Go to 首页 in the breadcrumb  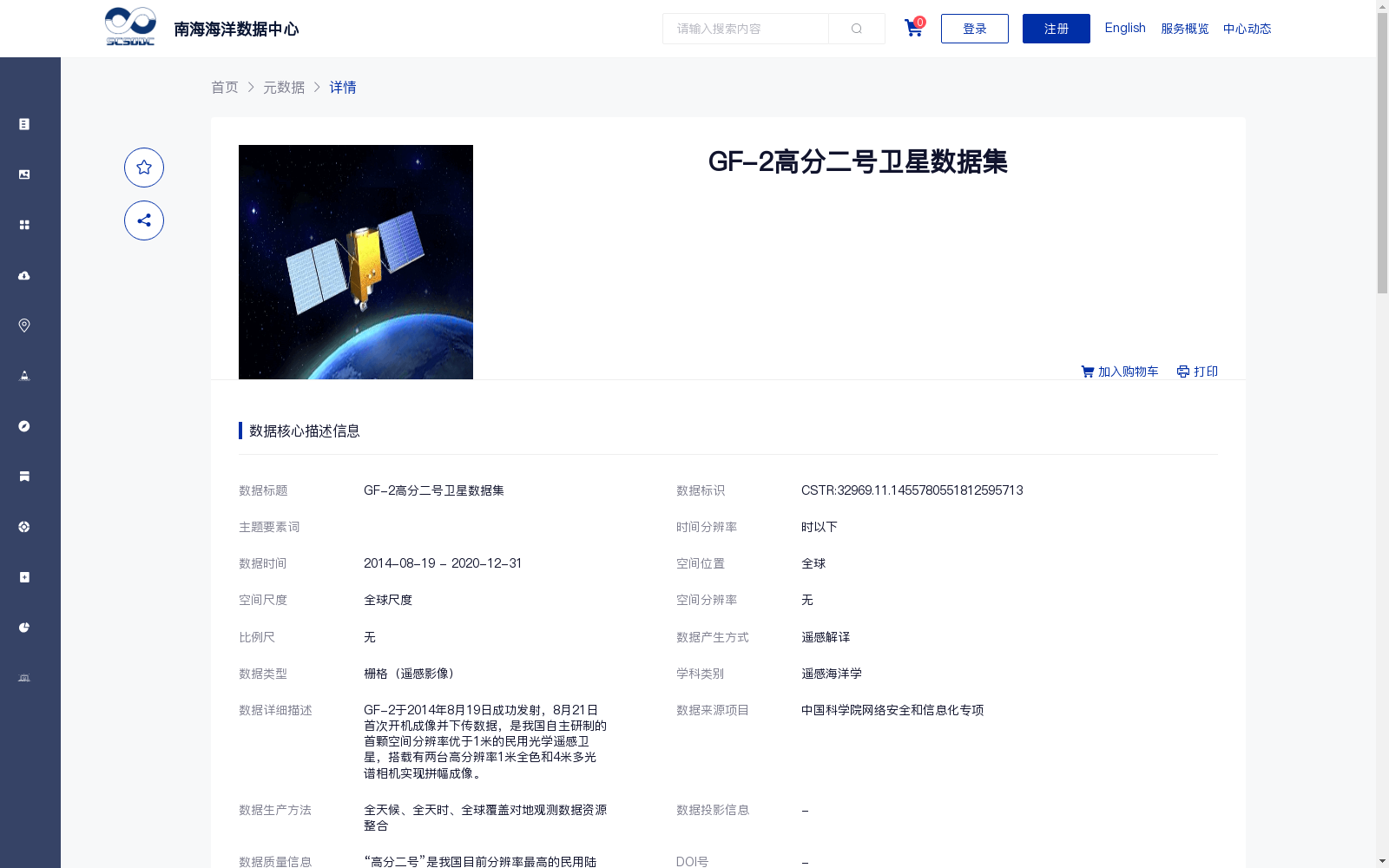pyautogui.click(x=225, y=87)
